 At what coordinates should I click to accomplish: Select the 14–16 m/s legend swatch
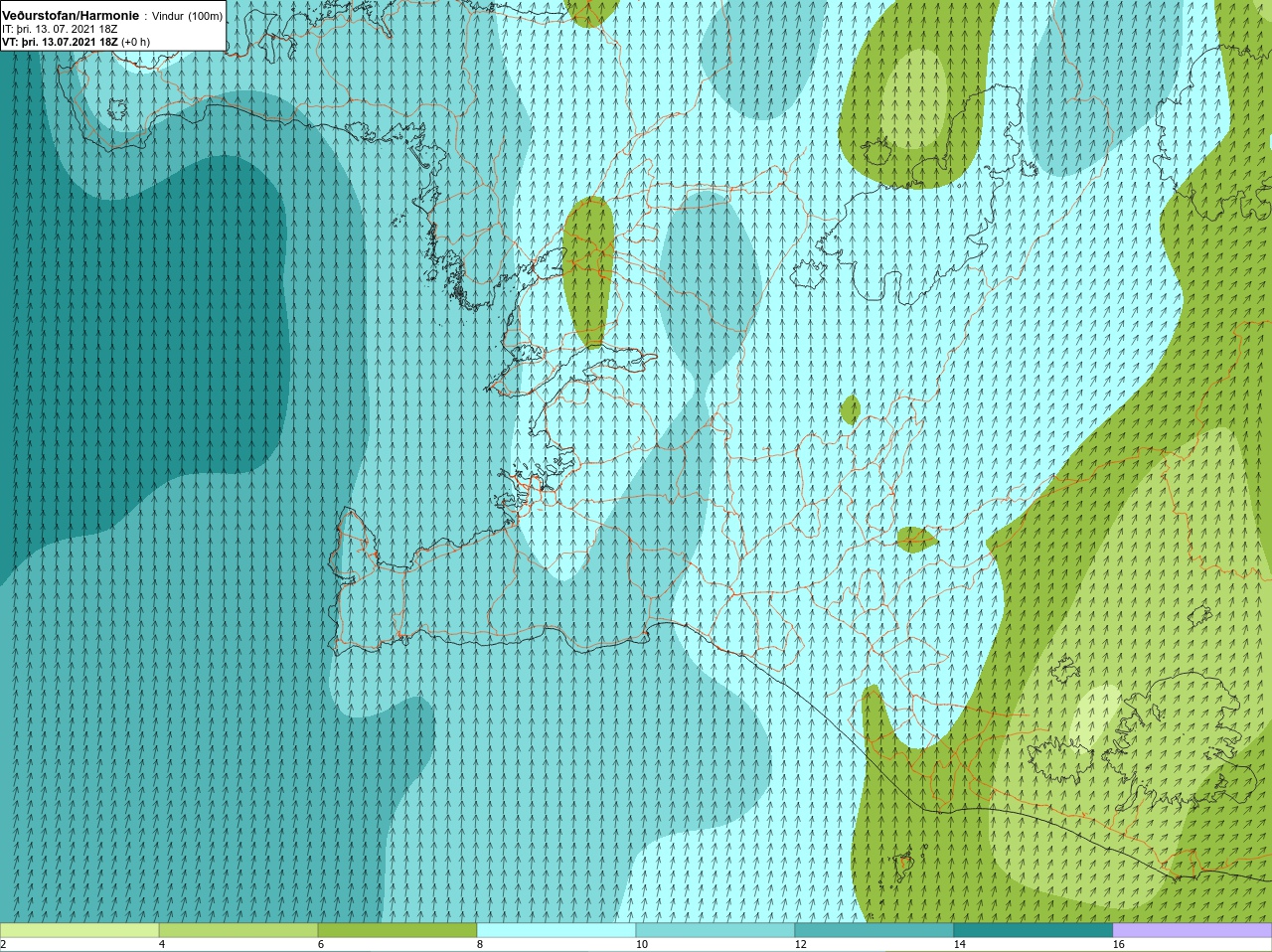(x=1033, y=930)
